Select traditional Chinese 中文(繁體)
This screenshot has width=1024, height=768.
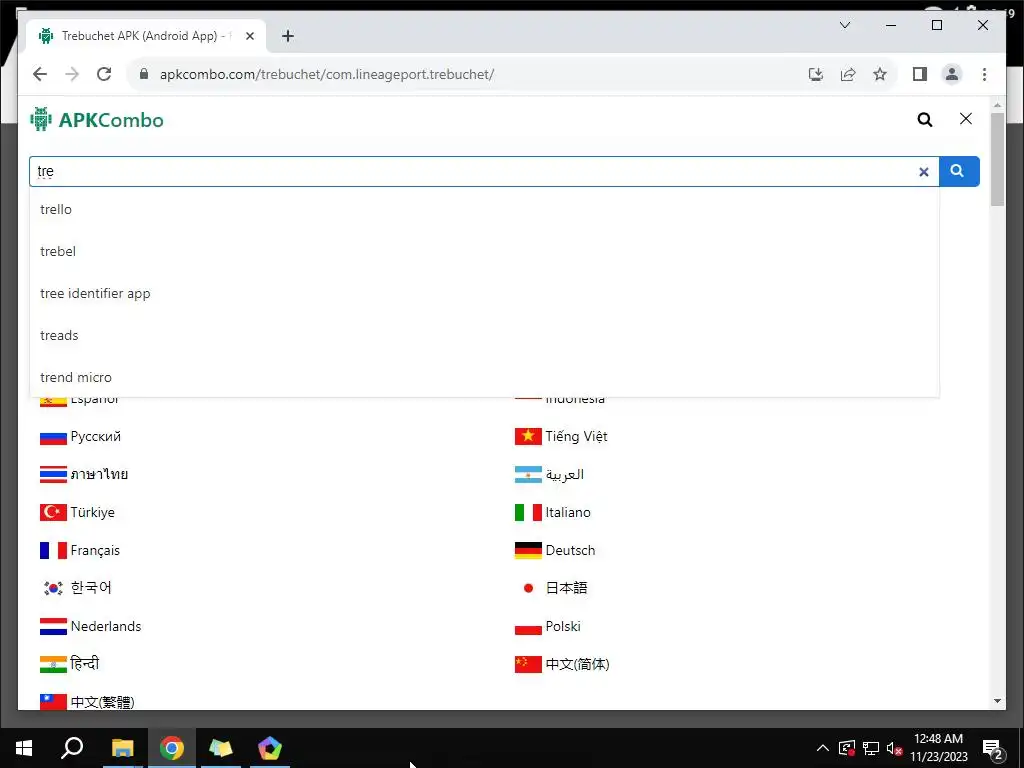click(87, 702)
